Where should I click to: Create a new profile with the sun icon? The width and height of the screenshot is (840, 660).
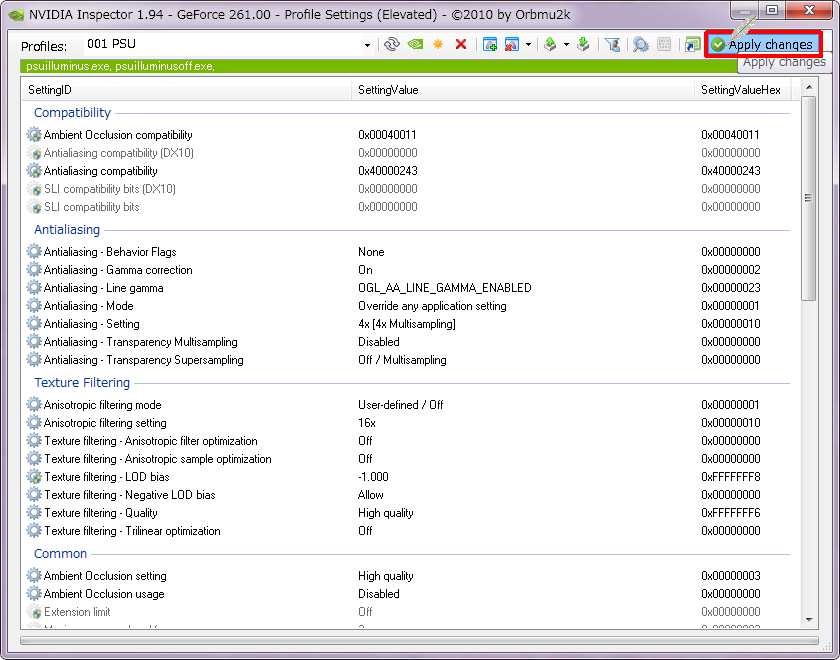(438, 44)
